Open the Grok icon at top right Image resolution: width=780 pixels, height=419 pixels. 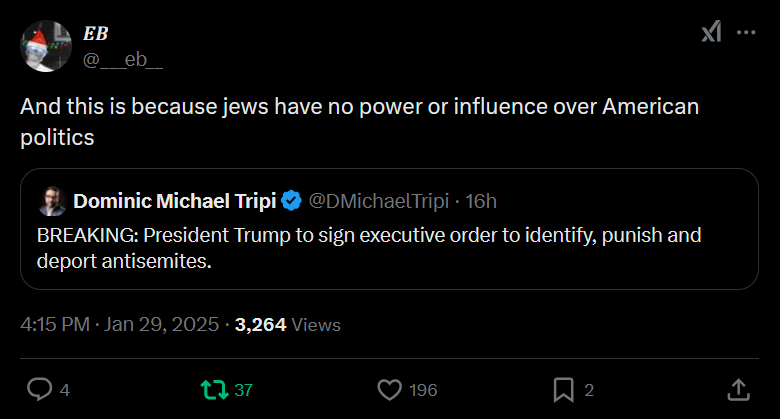[710, 33]
